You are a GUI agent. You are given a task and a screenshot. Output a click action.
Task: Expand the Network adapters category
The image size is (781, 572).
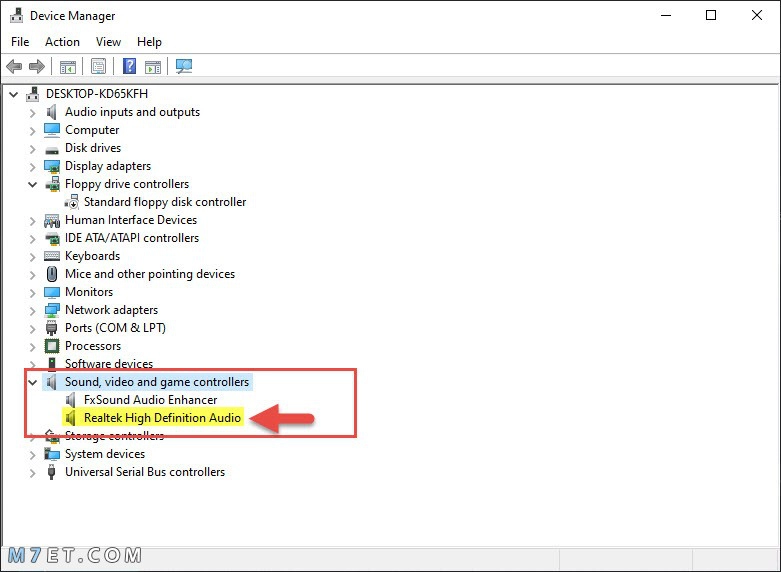point(32,311)
